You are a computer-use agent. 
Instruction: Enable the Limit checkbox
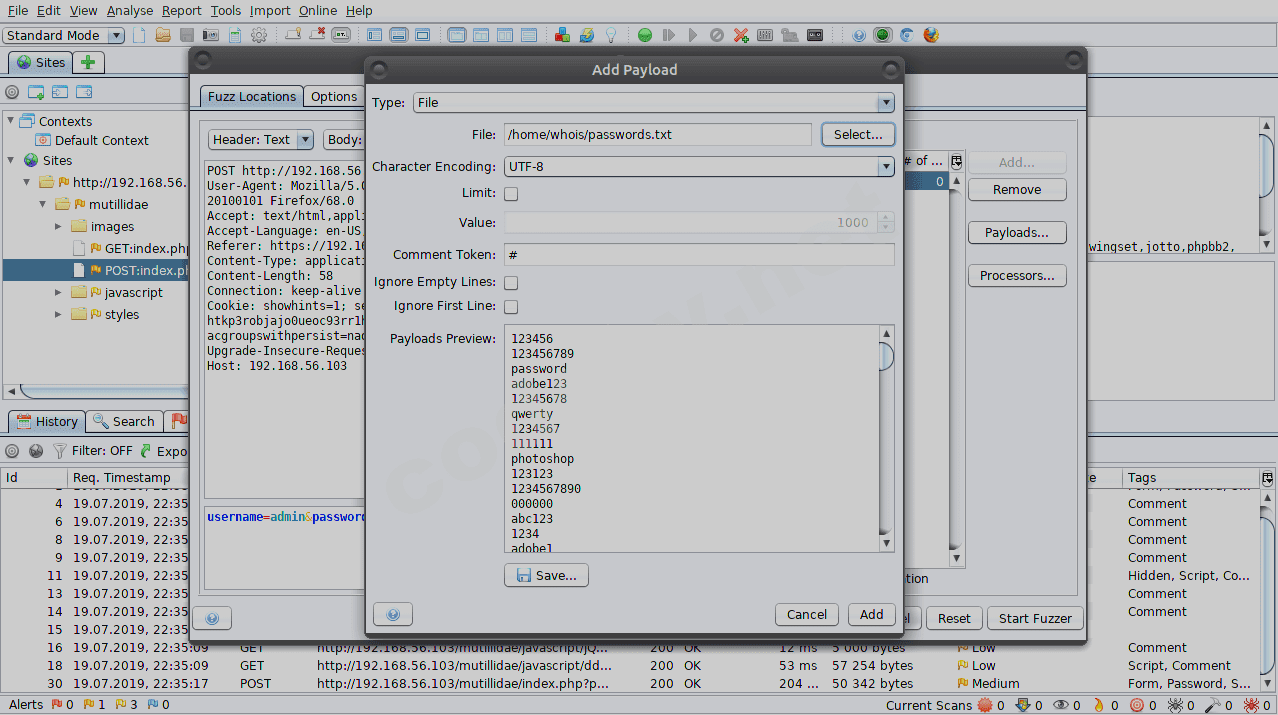[x=511, y=194]
